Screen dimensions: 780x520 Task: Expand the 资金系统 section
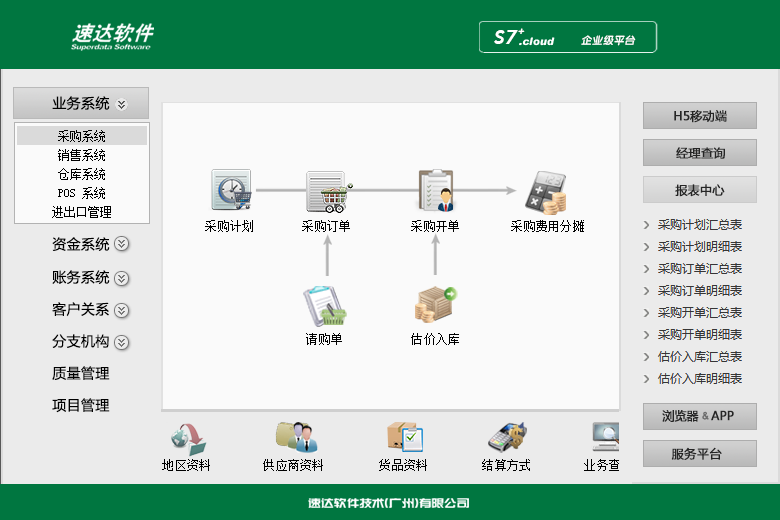coord(91,244)
